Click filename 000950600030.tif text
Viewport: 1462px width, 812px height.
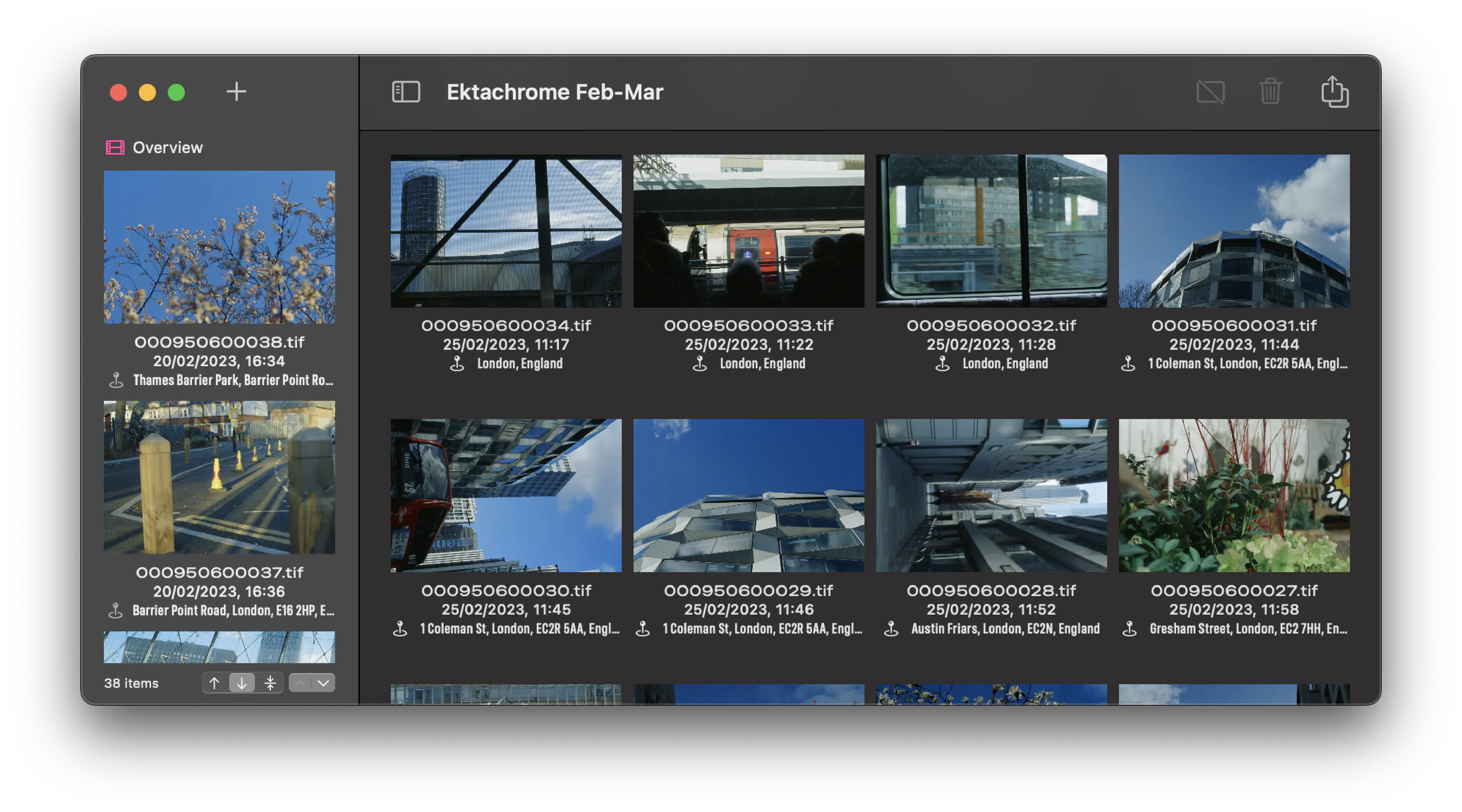coord(506,591)
